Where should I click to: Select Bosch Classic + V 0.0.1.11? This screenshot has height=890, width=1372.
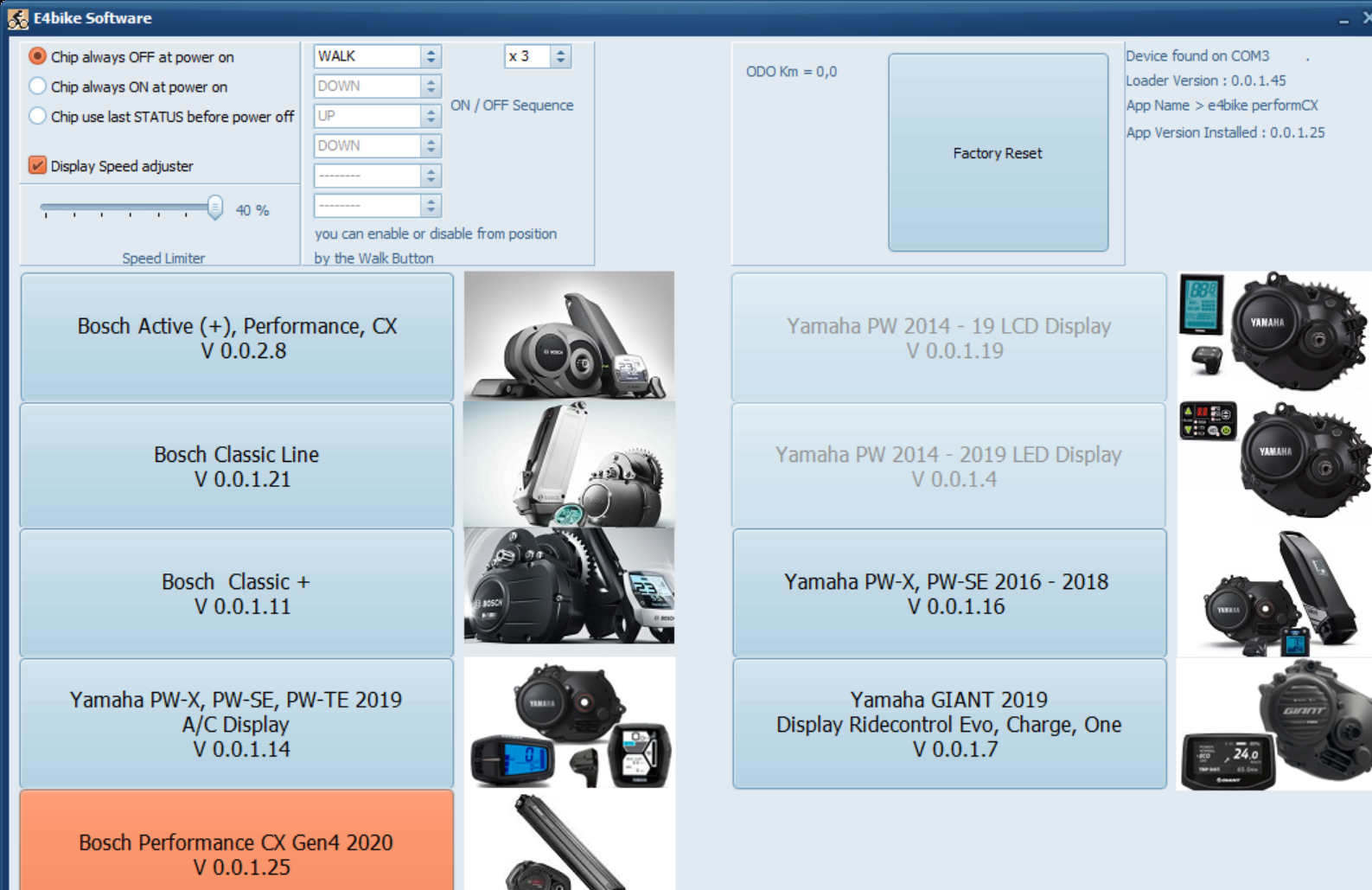[x=237, y=593]
